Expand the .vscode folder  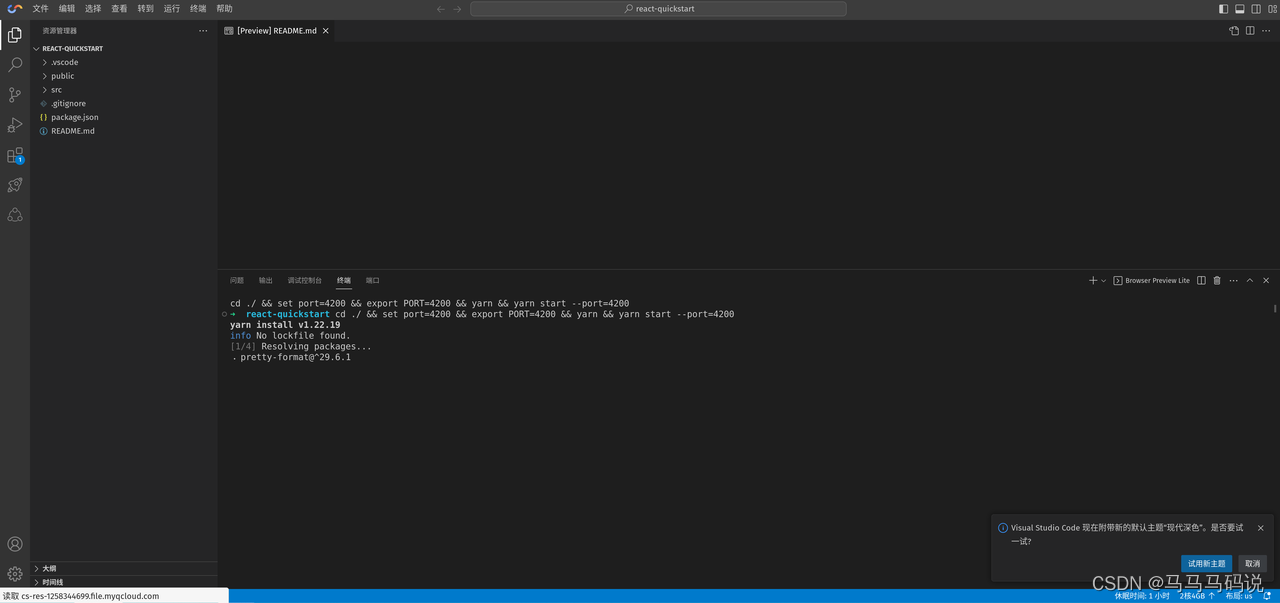pyautogui.click(x=124, y=62)
